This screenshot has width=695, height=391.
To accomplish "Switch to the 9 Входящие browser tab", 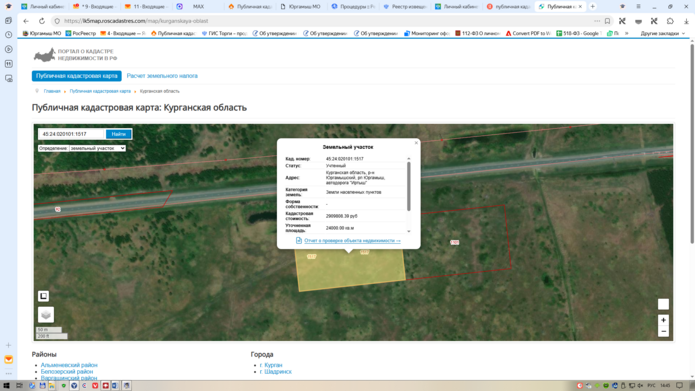I will point(95,6).
